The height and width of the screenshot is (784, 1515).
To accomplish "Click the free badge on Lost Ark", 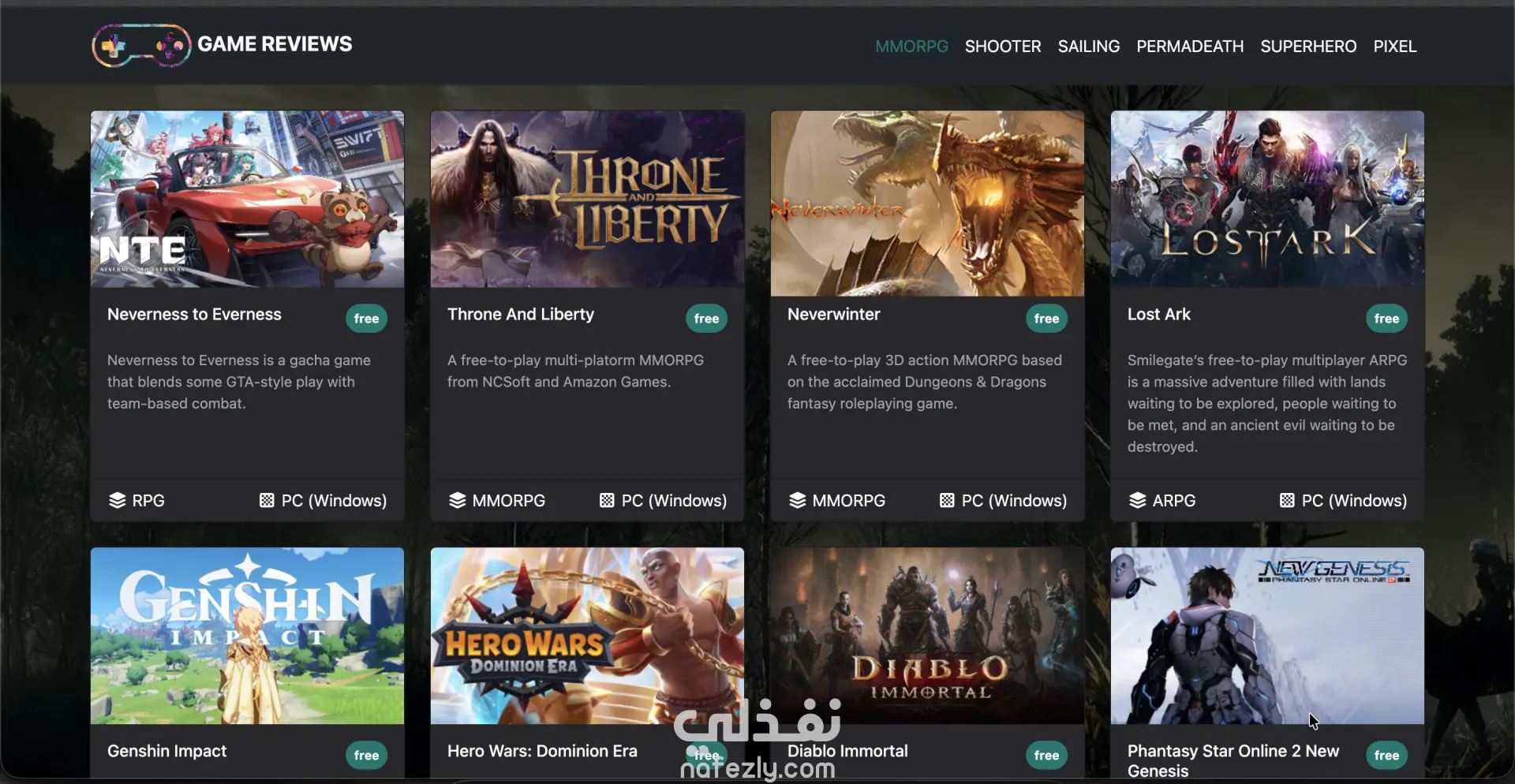I will (1386, 319).
